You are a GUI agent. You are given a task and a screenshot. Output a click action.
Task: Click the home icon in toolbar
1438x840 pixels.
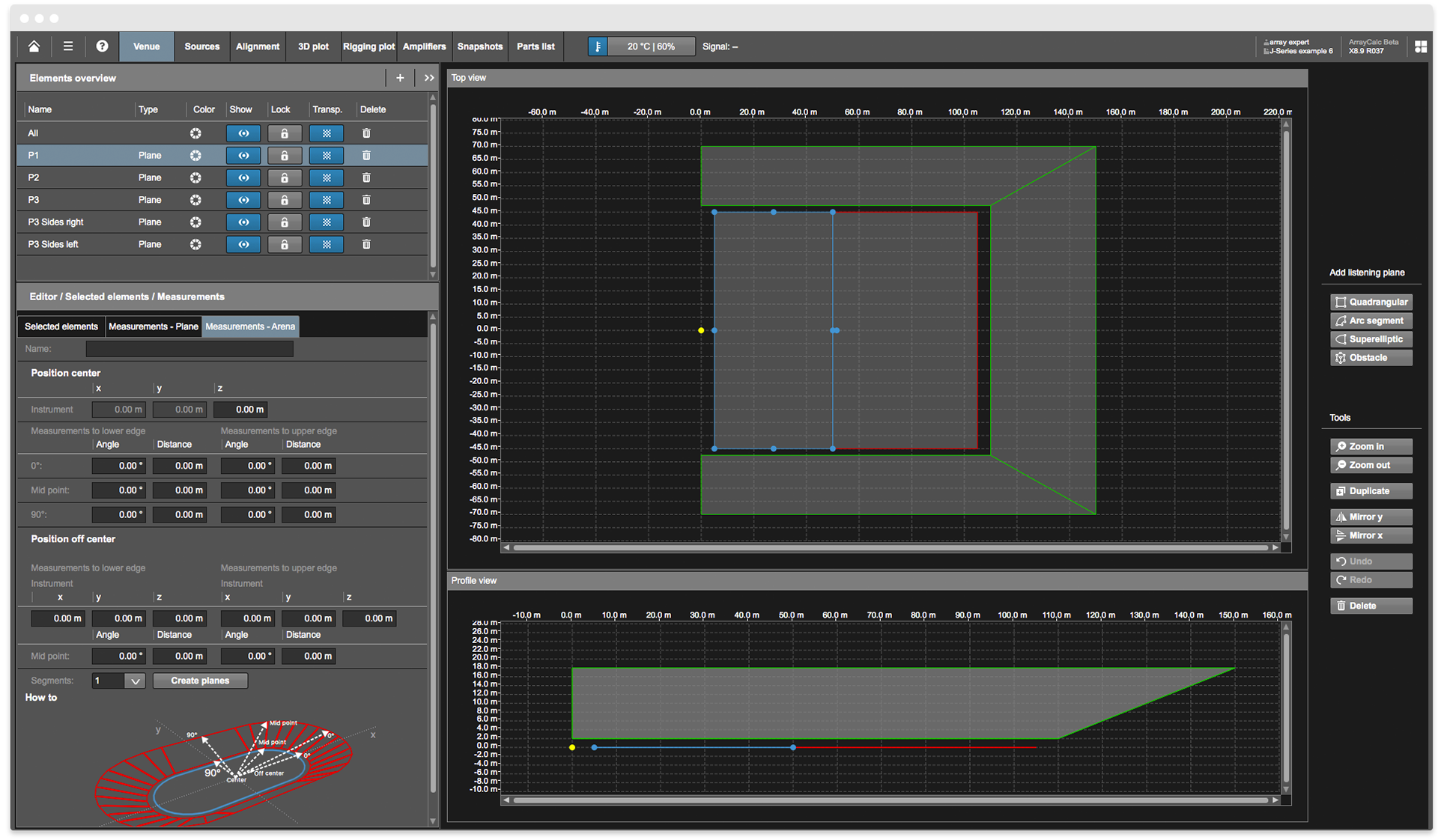coord(34,46)
